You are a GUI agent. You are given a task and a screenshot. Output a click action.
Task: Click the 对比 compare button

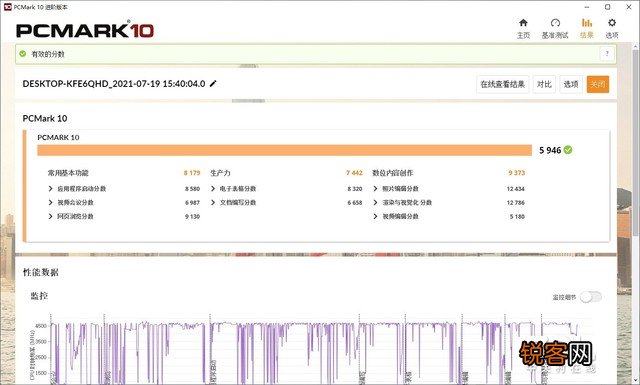(544, 84)
